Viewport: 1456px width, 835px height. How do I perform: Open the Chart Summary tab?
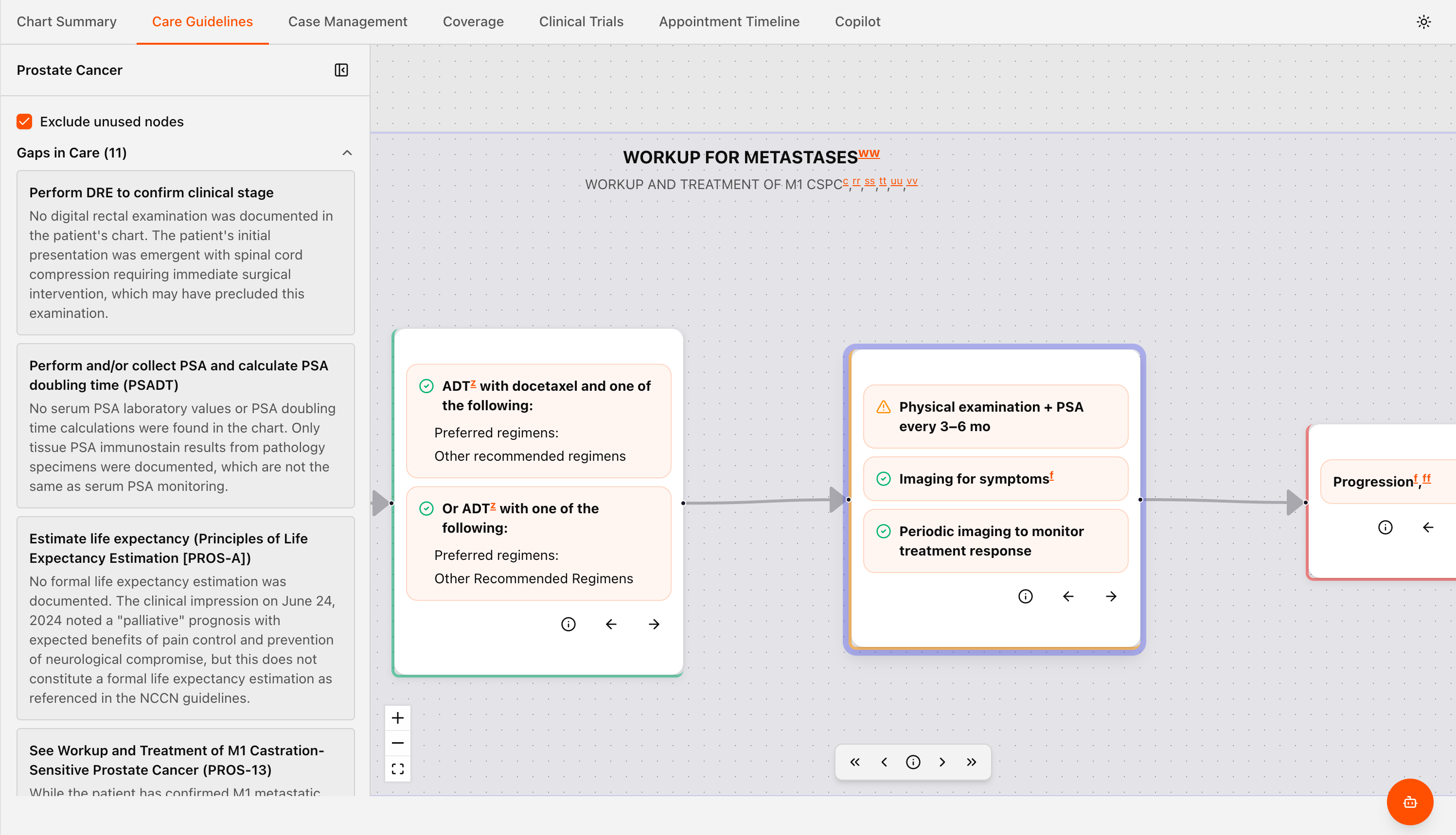pos(67,21)
